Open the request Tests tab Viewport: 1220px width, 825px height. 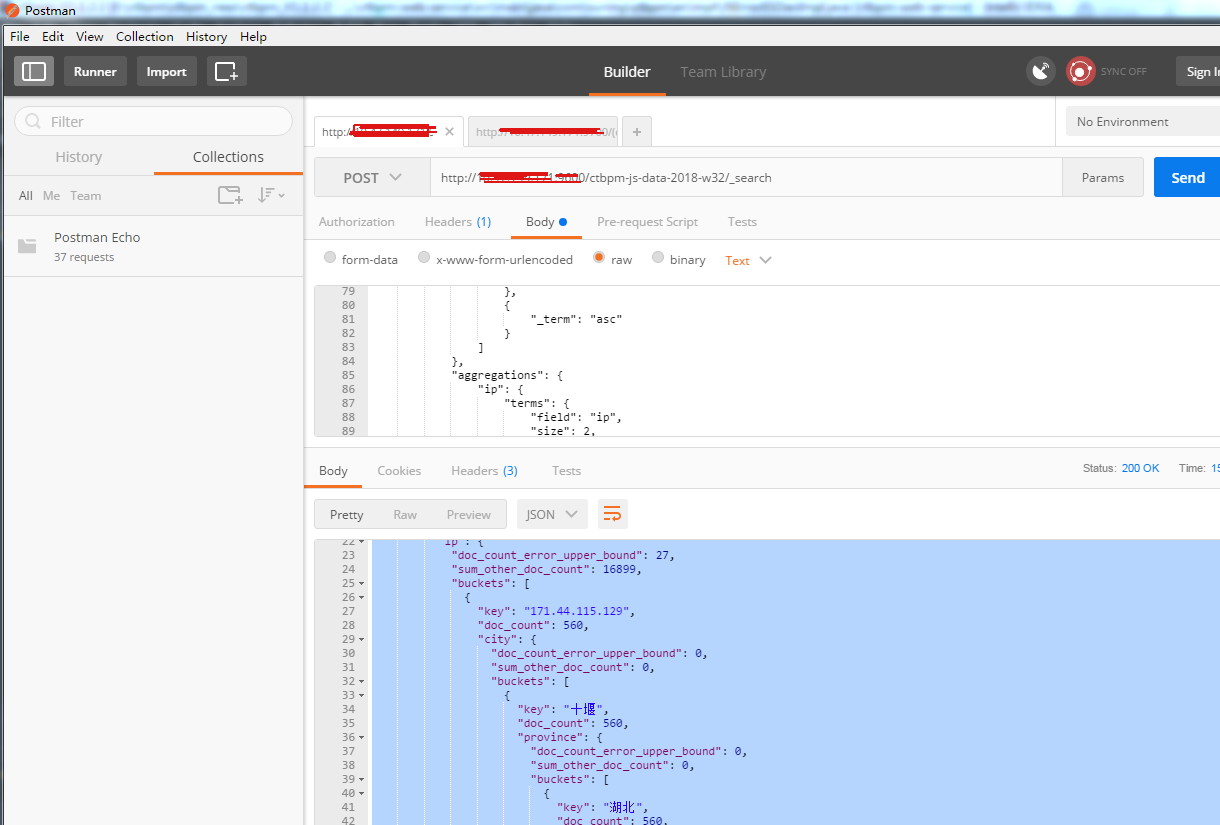click(x=742, y=222)
